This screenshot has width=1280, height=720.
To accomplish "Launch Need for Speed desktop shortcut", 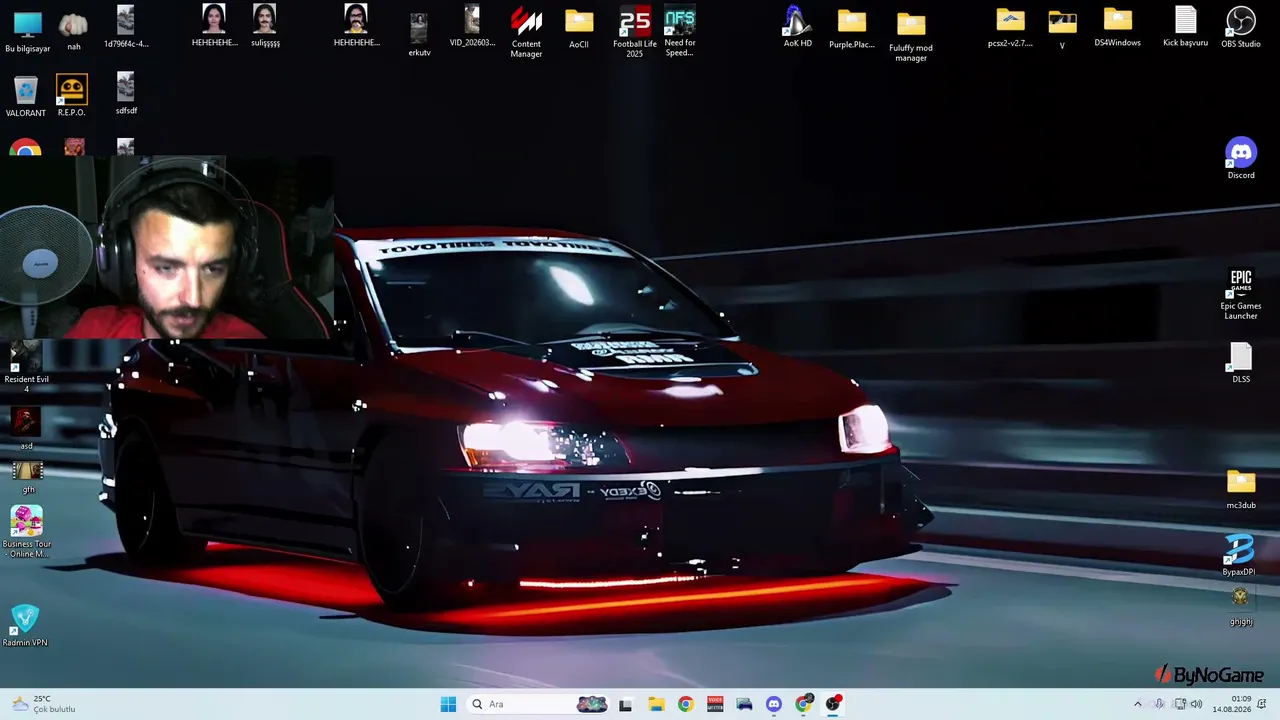I will coord(680,32).
